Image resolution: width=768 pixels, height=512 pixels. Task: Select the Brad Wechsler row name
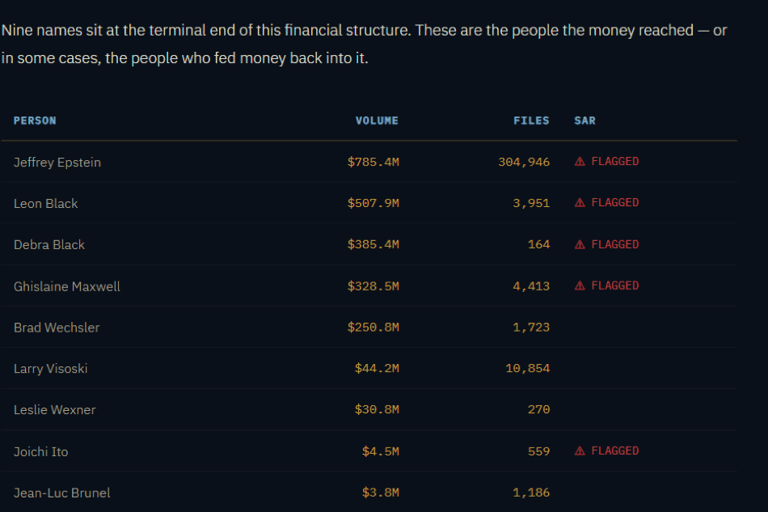tap(57, 327)
